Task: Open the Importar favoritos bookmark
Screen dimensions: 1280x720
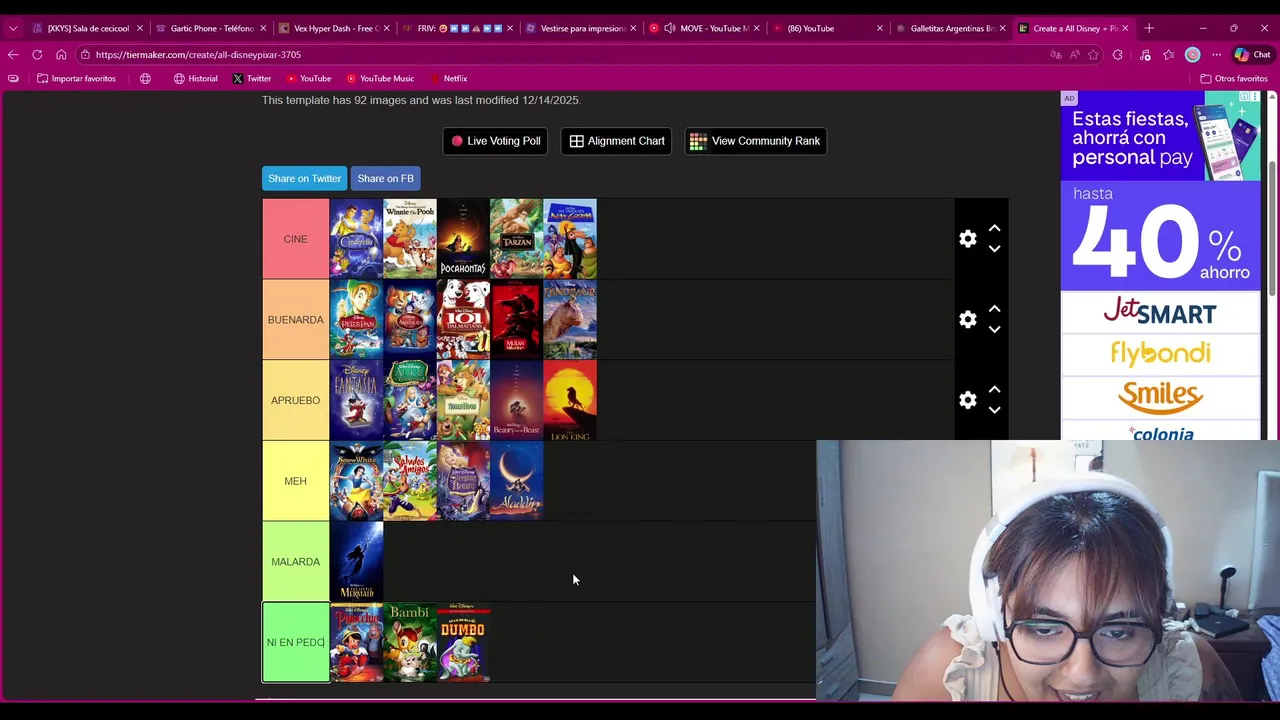Action: [76, 78]
